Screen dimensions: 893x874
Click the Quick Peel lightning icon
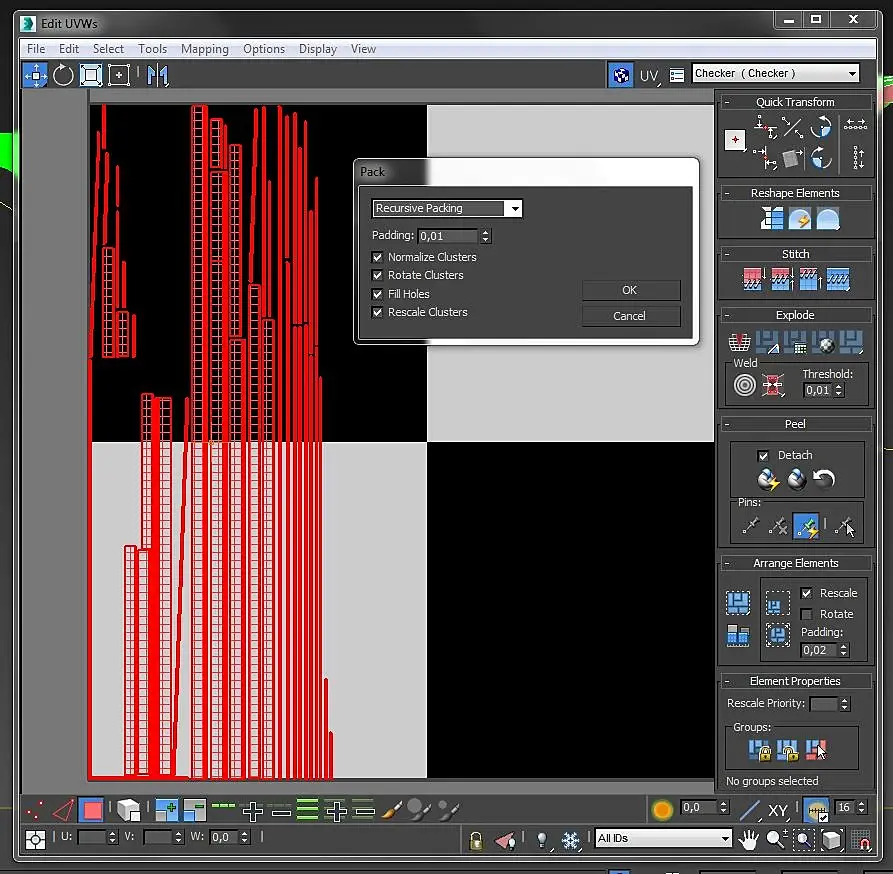coord(768,480)
